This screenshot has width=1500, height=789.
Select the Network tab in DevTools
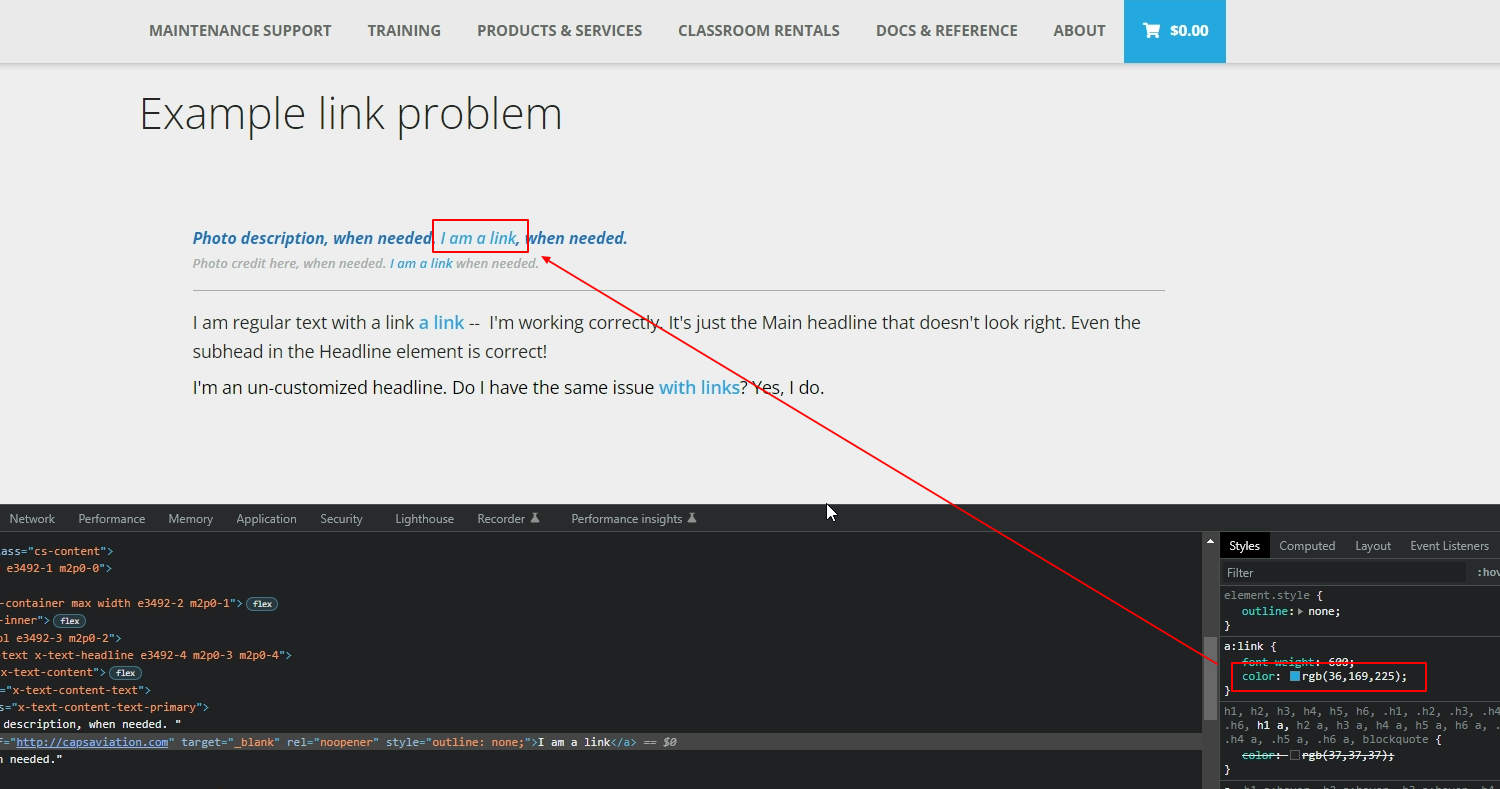[32, 519]
